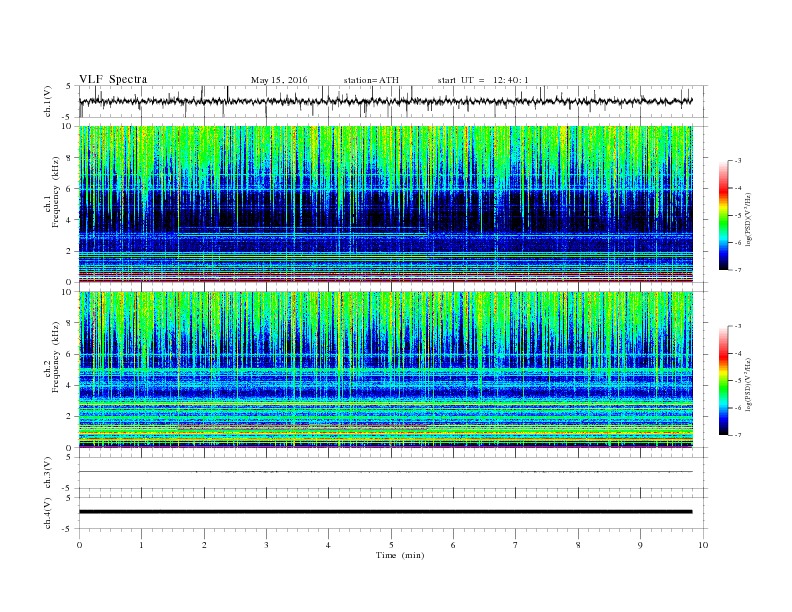Click the ch.2 color scale bar

[x=723, y=380]
